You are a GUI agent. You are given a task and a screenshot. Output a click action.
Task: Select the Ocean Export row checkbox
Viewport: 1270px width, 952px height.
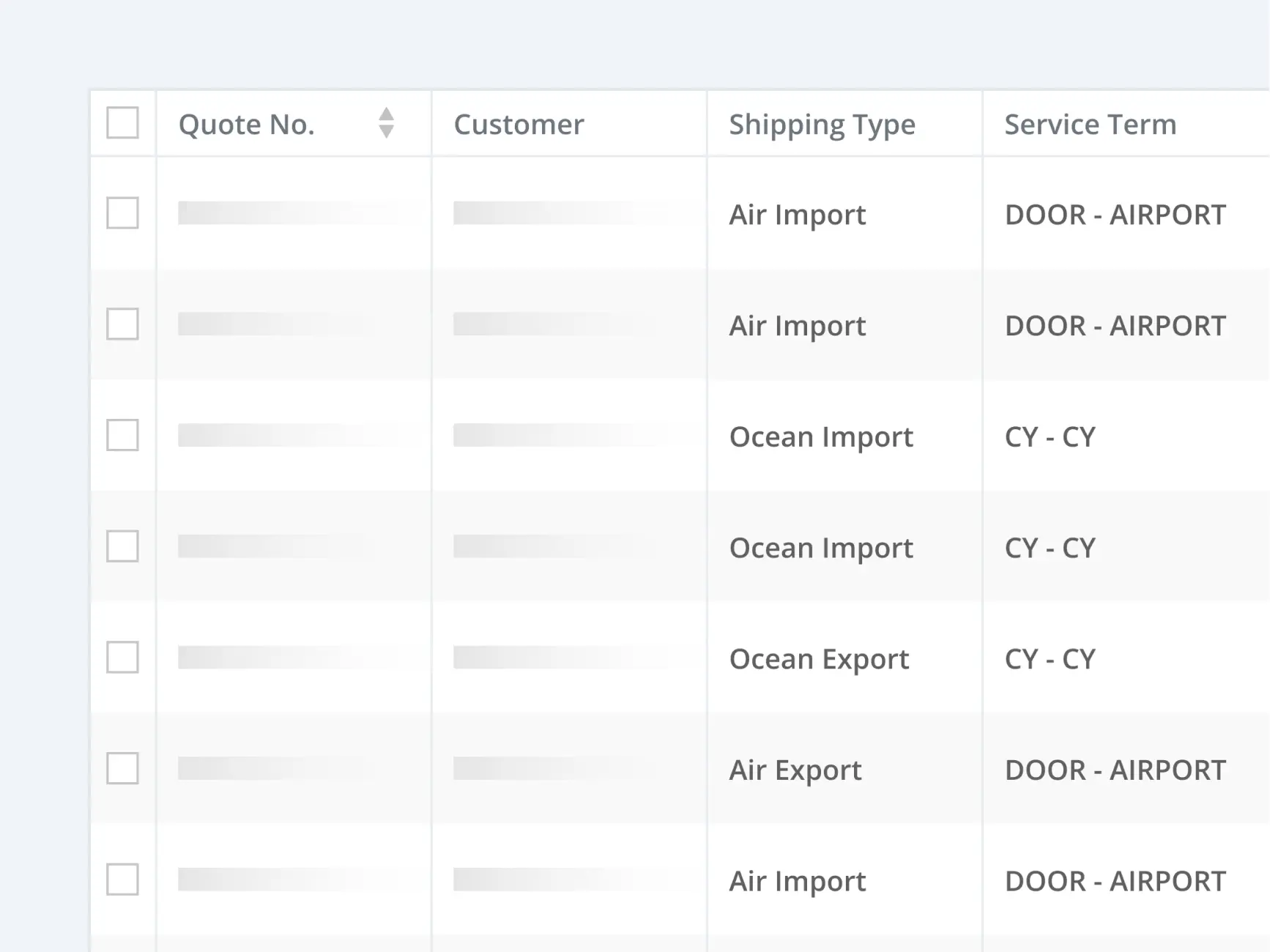pos(122,658)
